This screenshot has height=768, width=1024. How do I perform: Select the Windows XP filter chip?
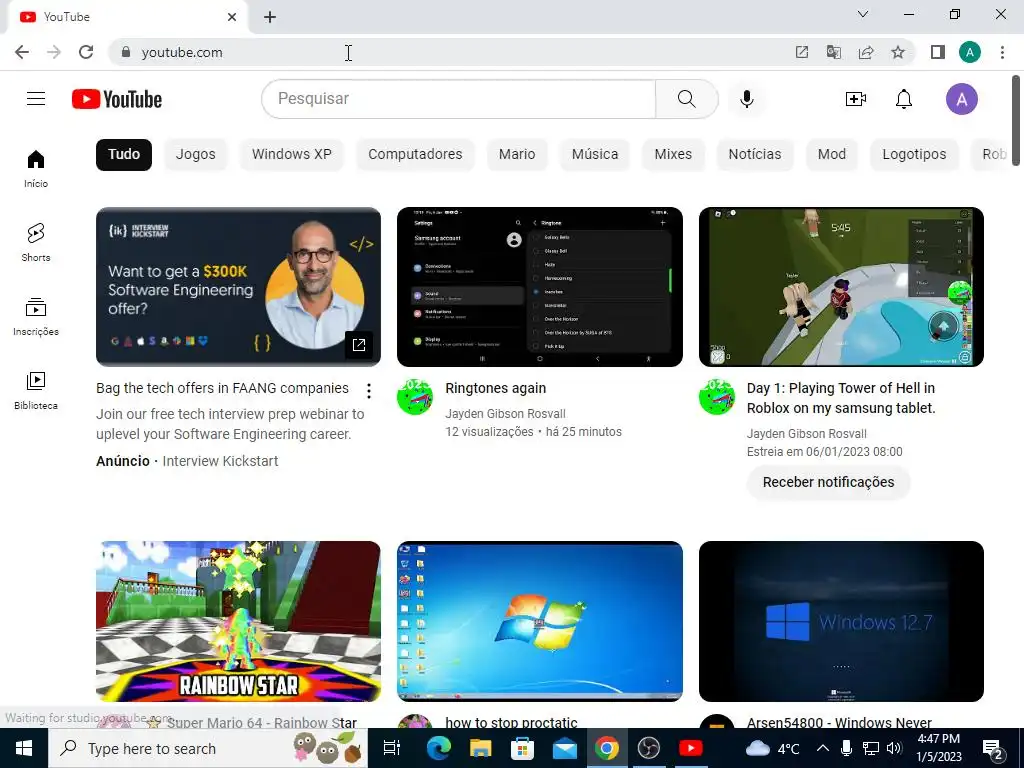pos(292,154)
